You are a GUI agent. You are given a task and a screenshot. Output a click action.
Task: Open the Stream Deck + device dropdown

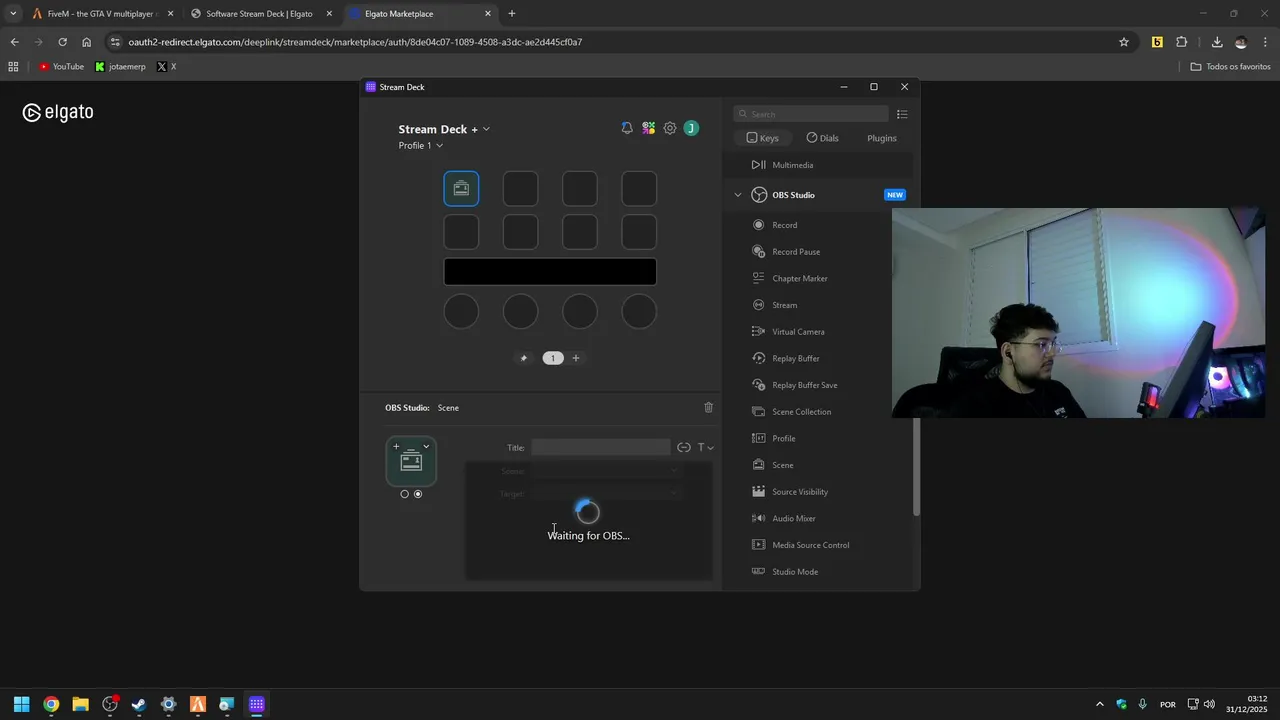tap(444, 129)
